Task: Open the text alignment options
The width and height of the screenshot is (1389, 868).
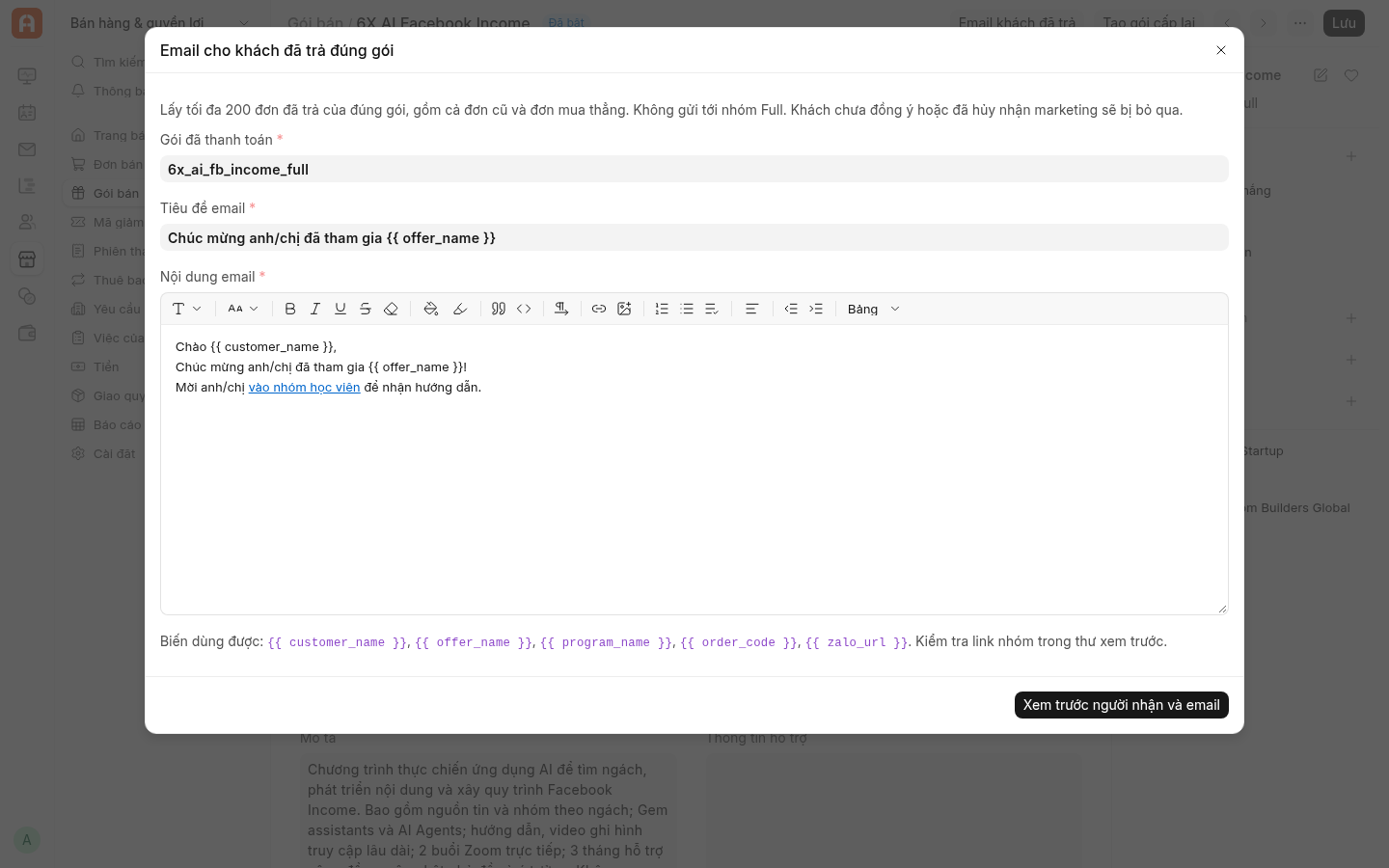Action: (752, 309)
